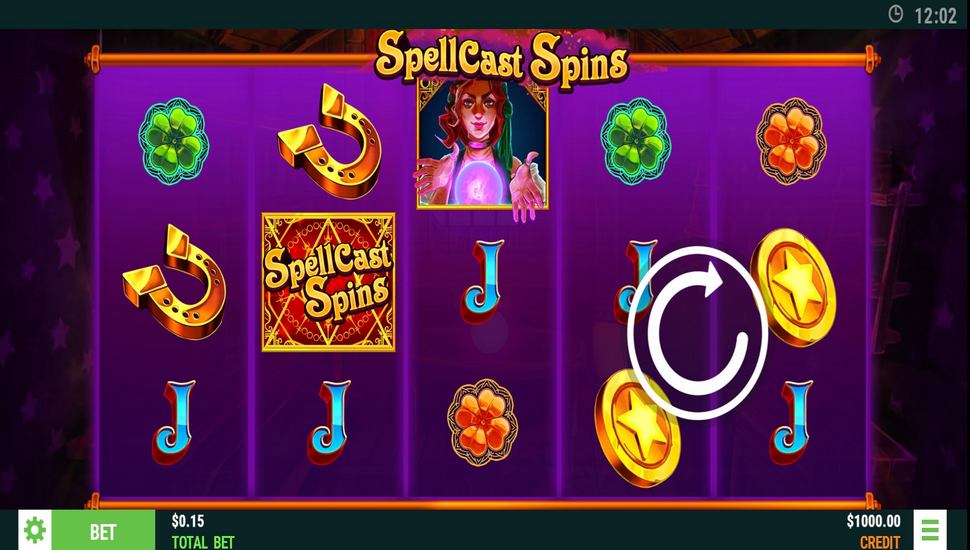Image resolution: width=970 pixels, height=550 pixels.
Task: Open settings with the green gear icon
Action: point(35,530)
